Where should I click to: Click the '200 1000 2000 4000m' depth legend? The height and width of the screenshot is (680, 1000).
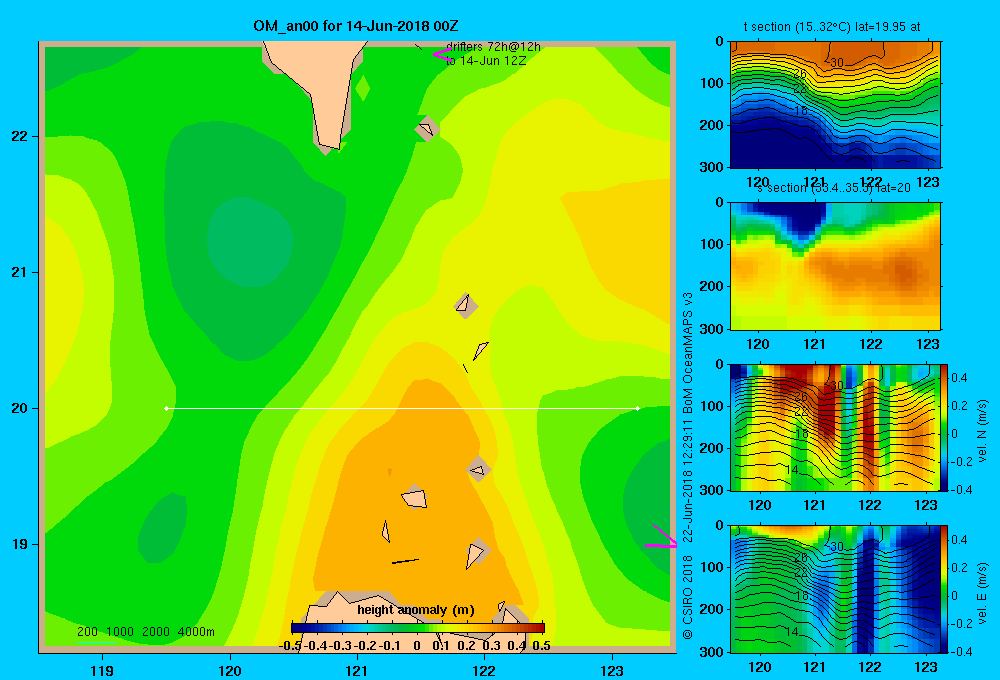(x=145, y=632)
